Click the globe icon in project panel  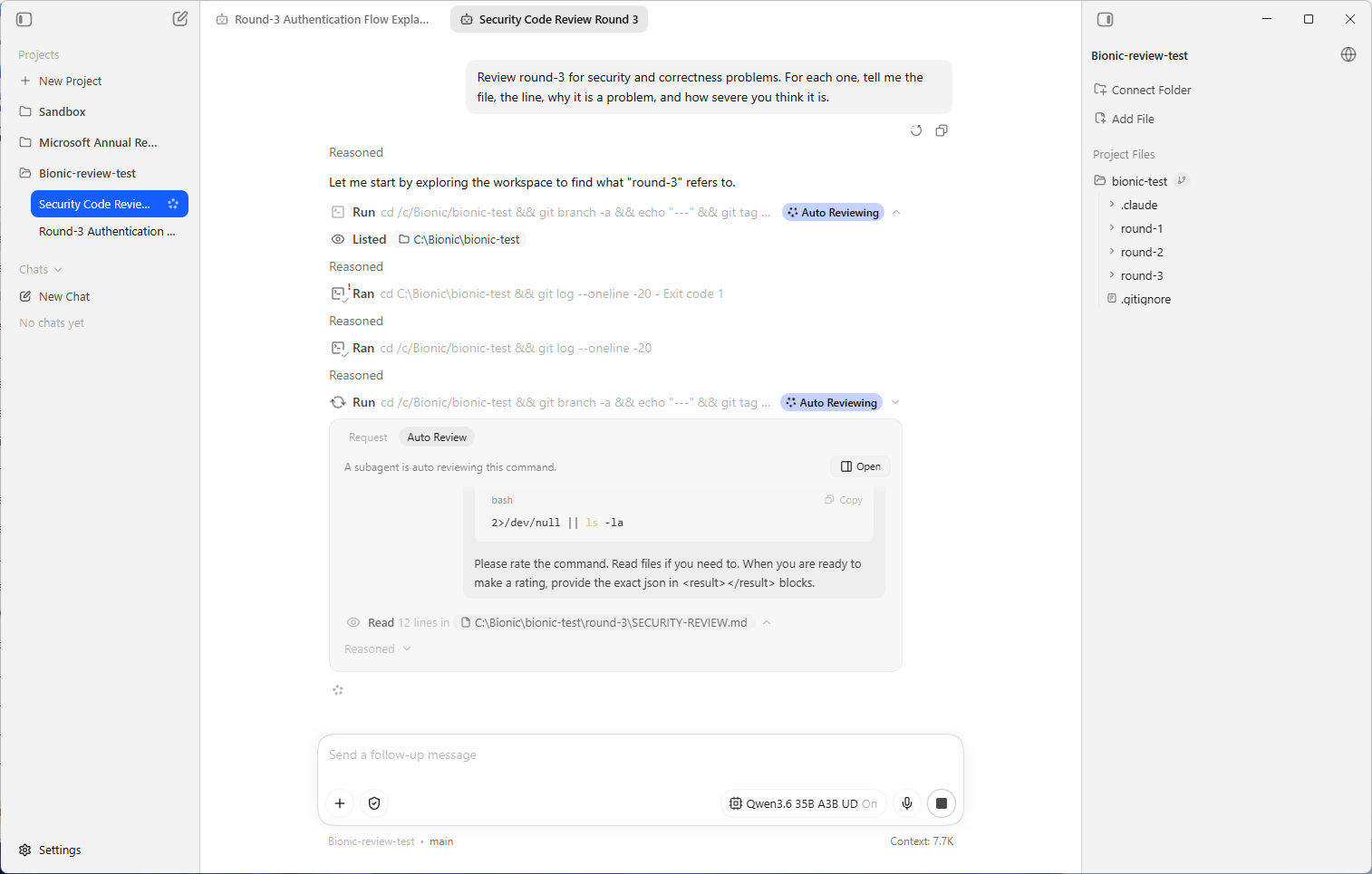click(x=1348, y=54)
